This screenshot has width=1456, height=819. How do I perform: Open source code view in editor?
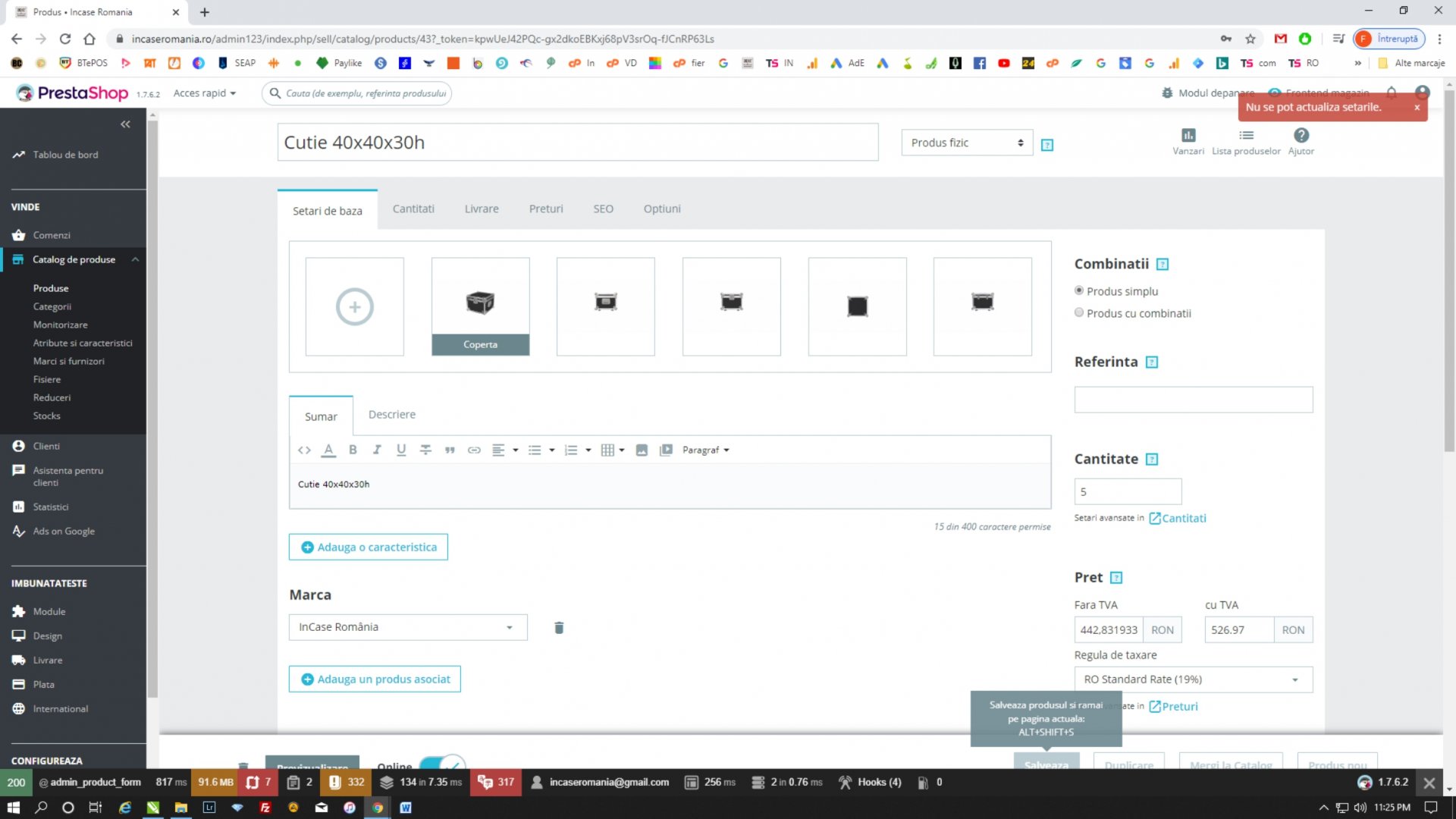[x=304, y=450]
